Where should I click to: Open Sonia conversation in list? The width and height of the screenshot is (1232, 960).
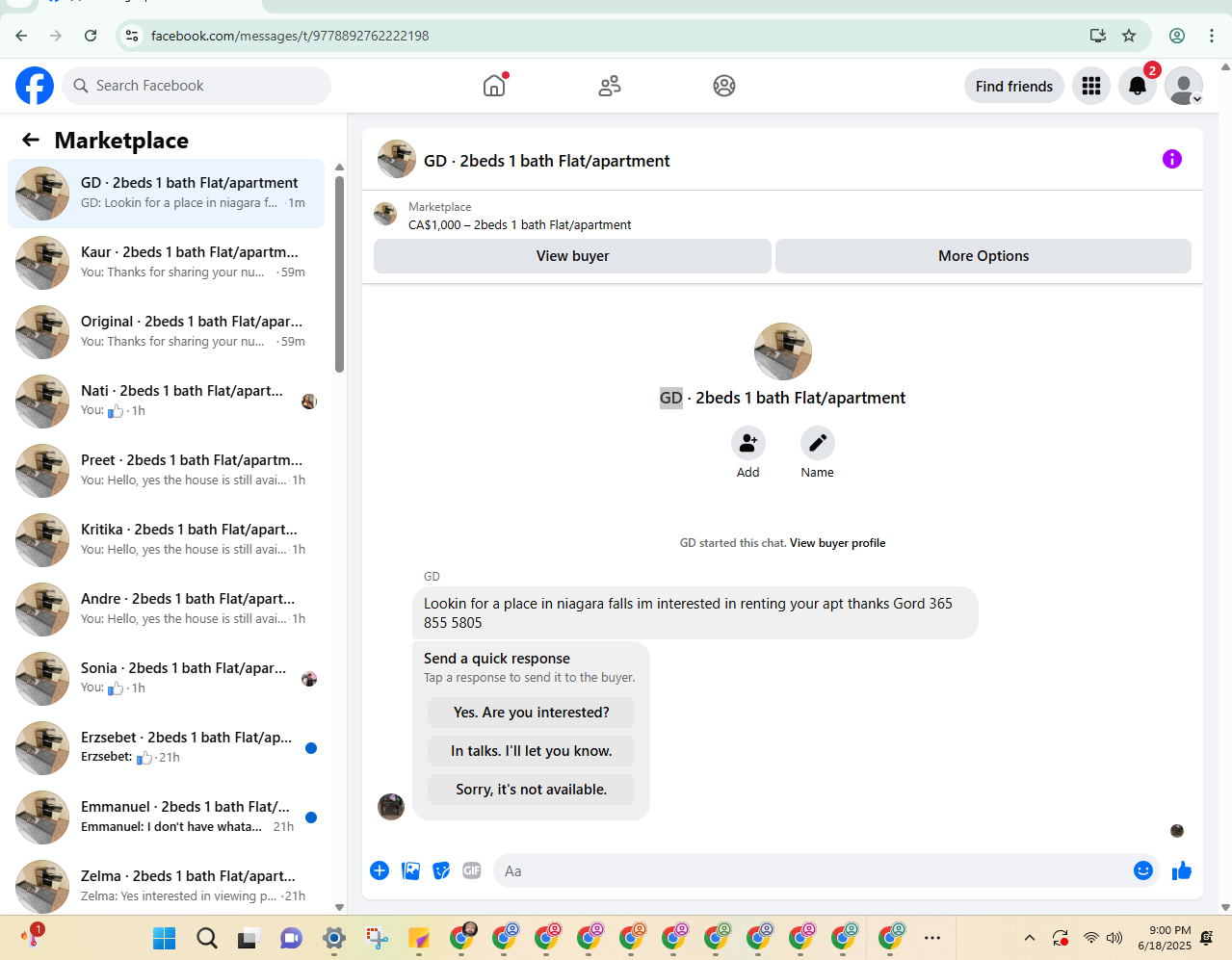(x=166, y=679)
